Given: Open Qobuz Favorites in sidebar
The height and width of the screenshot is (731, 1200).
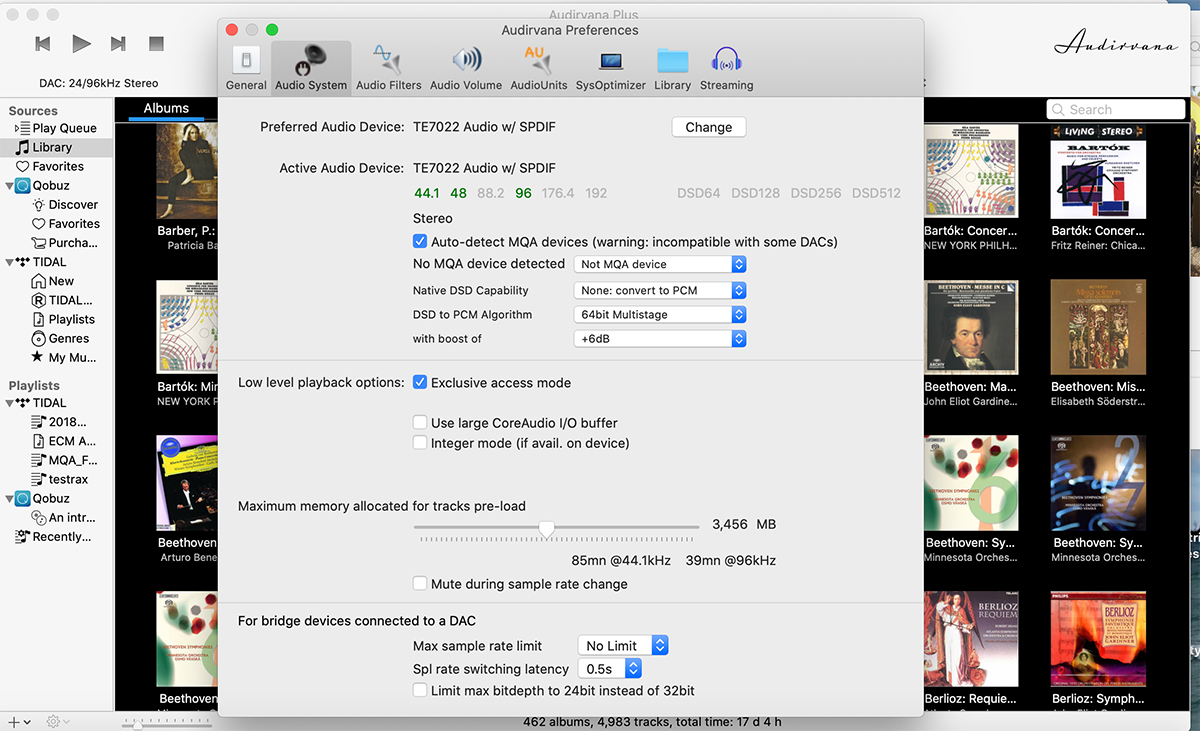Looking at the screenshot, I should tap(66, 224).
